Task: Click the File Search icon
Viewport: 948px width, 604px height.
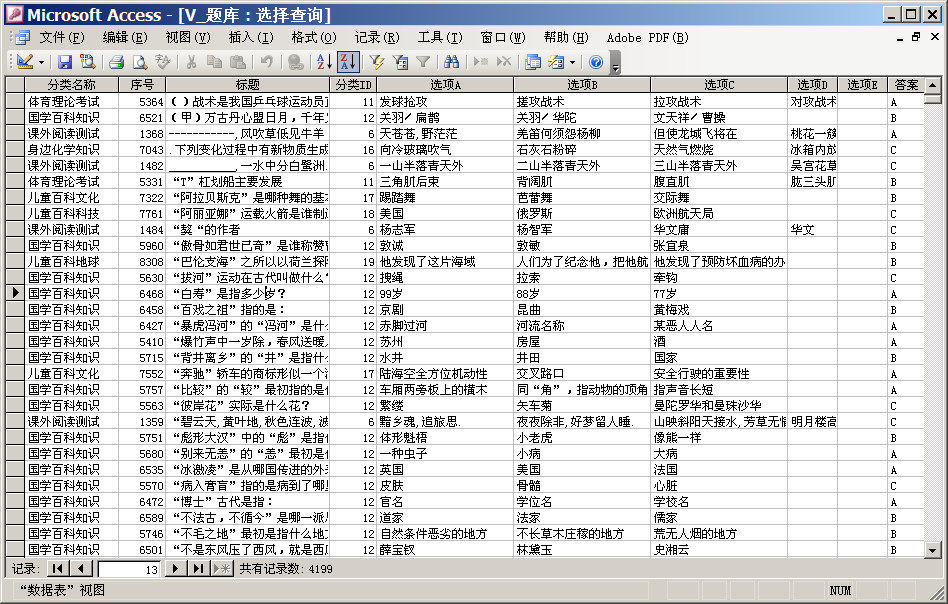Action: pos(88,62)
